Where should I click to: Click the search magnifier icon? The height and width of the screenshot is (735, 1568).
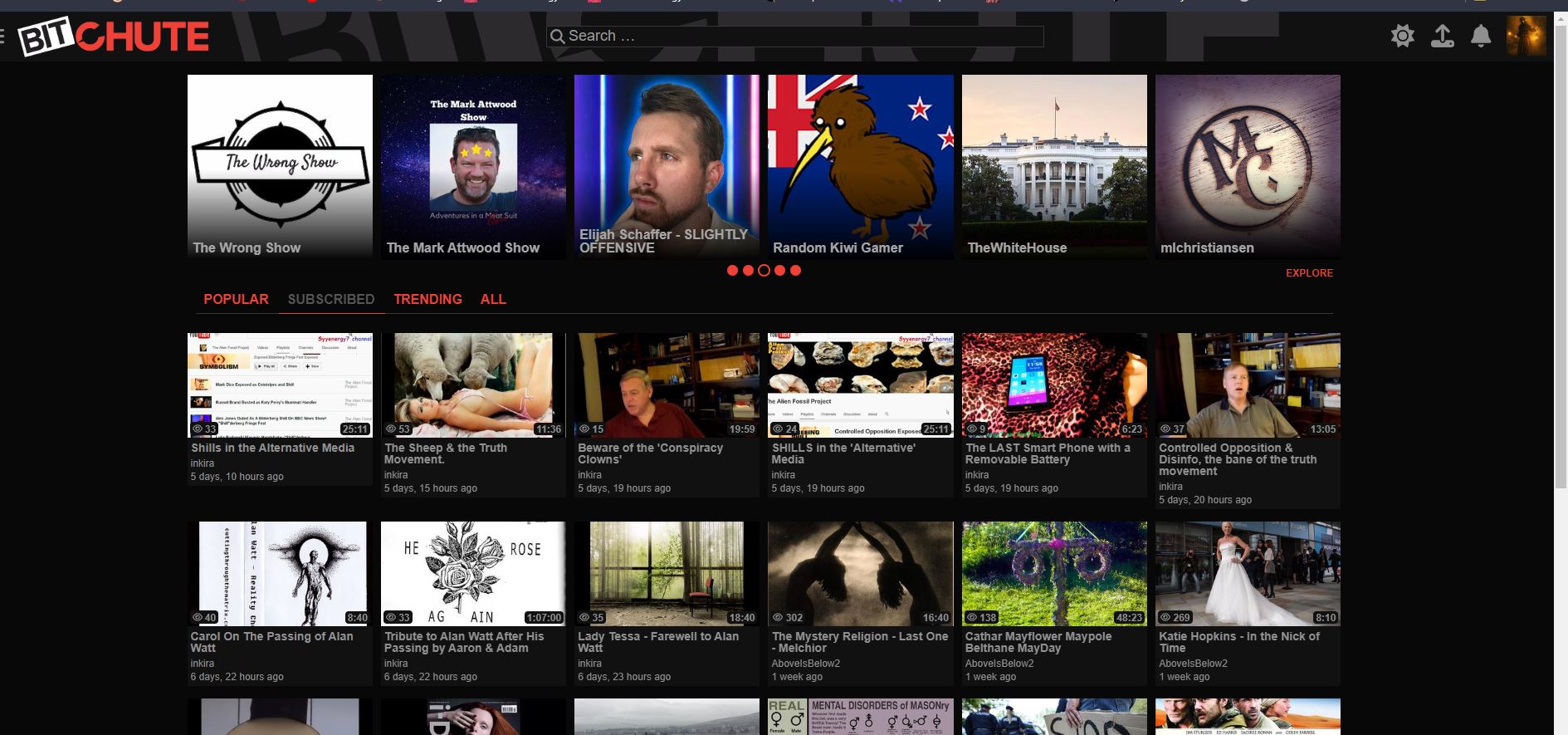[558, 37]
